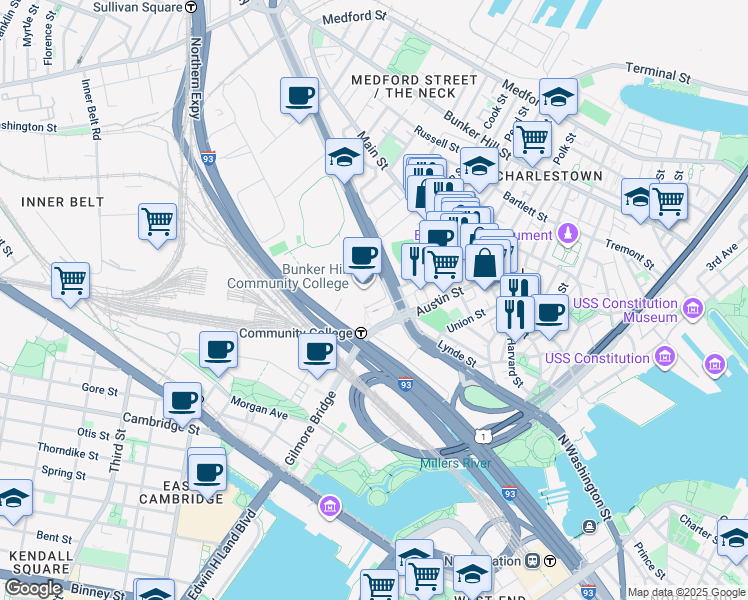Viewport: 748px width, 600px height.
Task: Click the shopping cart marker above Austin St
Action: pos(444,267)
